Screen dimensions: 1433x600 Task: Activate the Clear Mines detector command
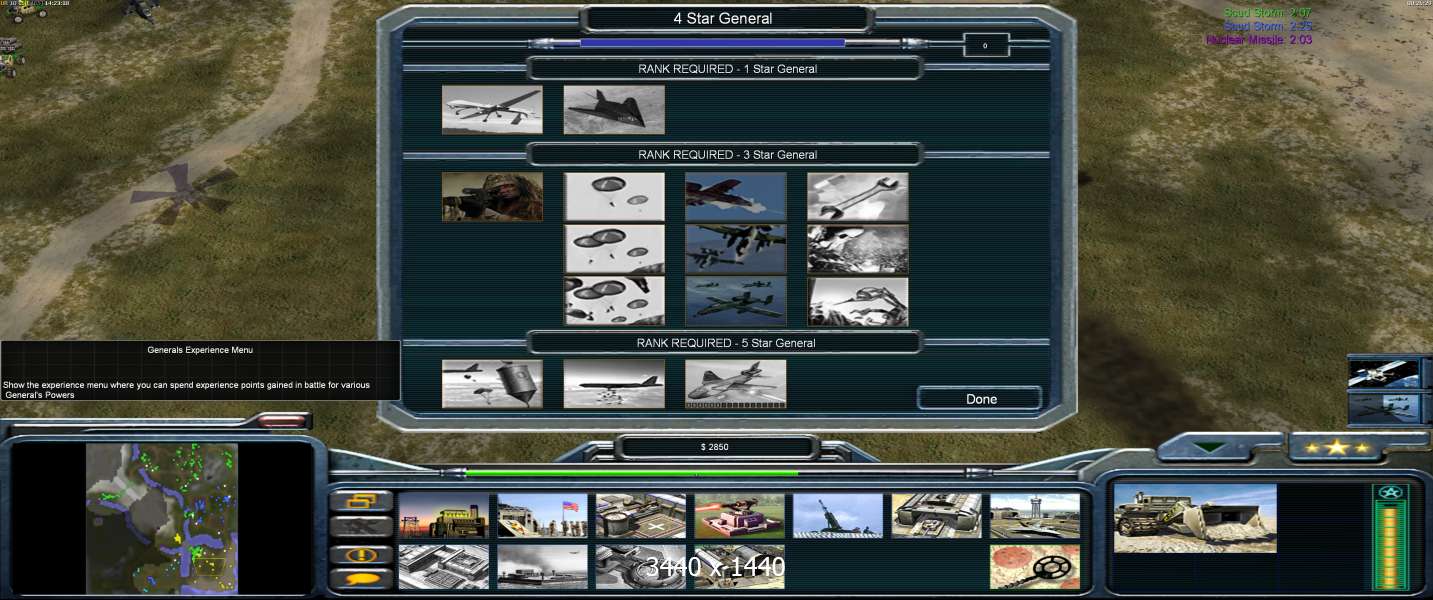1035,567
